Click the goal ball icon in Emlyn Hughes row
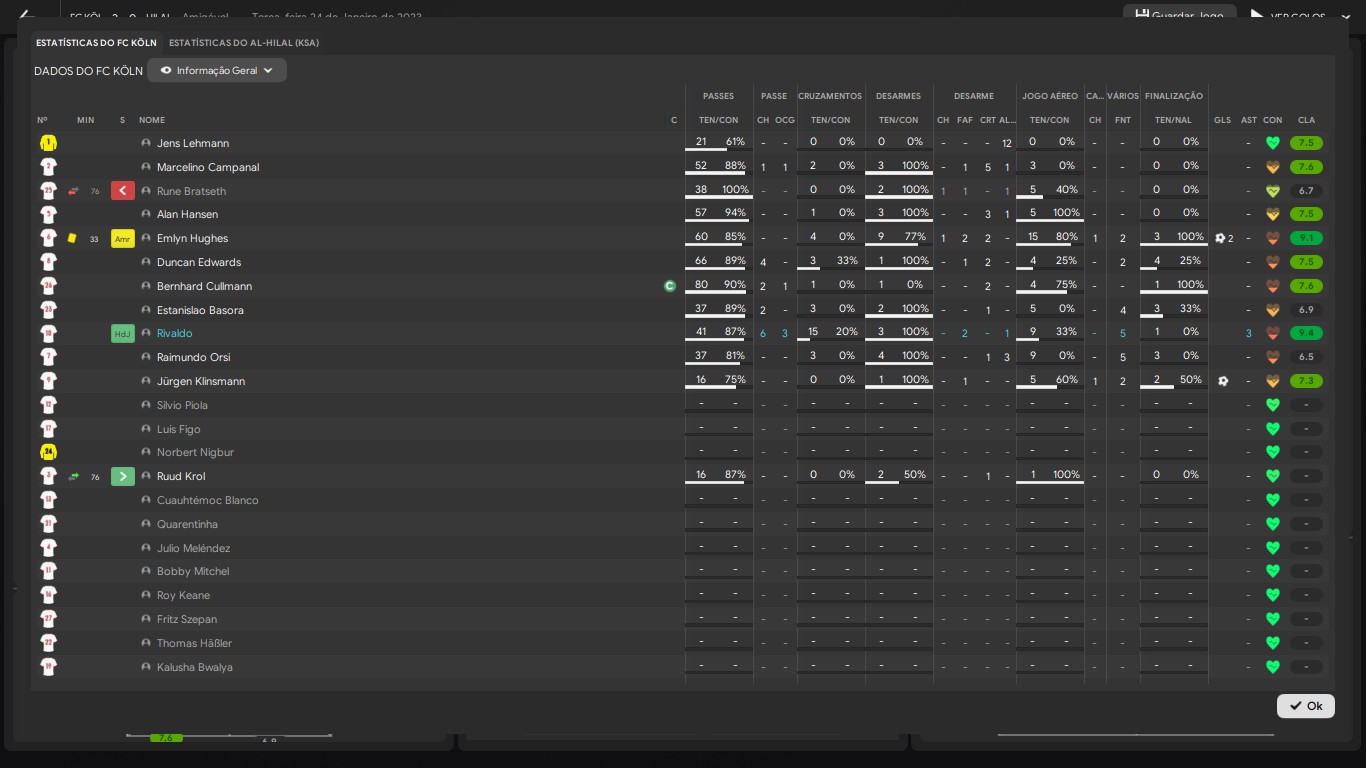Image resolution: width=1366 pixels, height=768 pixels. click(1220, 238)
